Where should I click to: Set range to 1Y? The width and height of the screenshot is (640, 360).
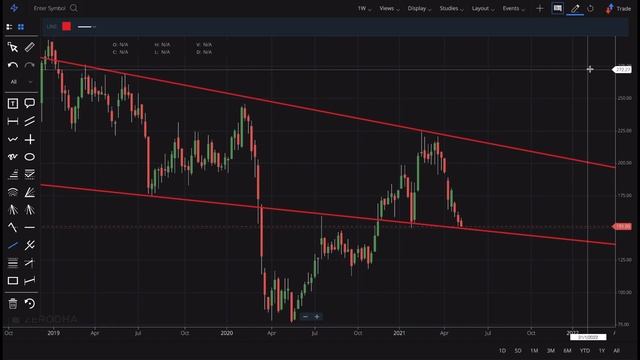[x=602, y=351]
